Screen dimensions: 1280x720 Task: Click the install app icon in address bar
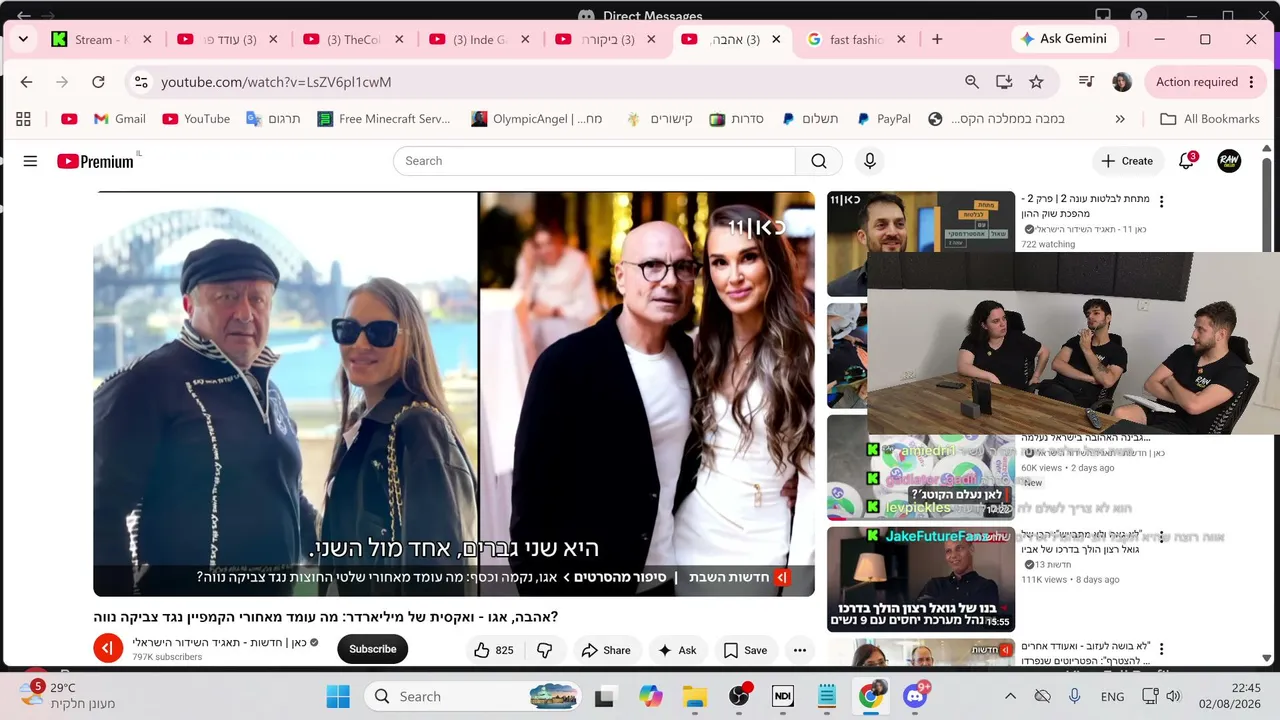tap(1004, 82)
